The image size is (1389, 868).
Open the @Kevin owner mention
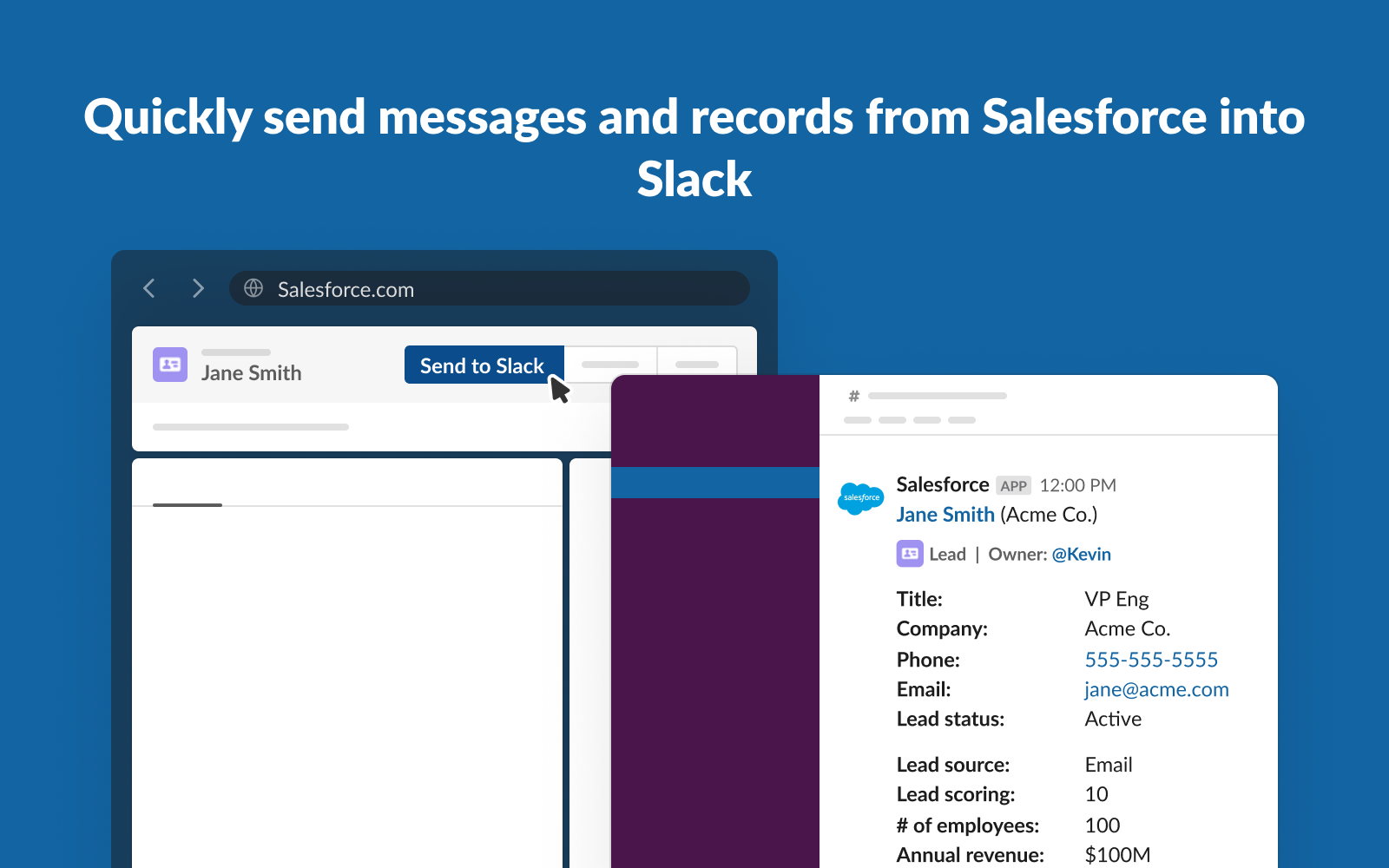[x=1081, y=555]
